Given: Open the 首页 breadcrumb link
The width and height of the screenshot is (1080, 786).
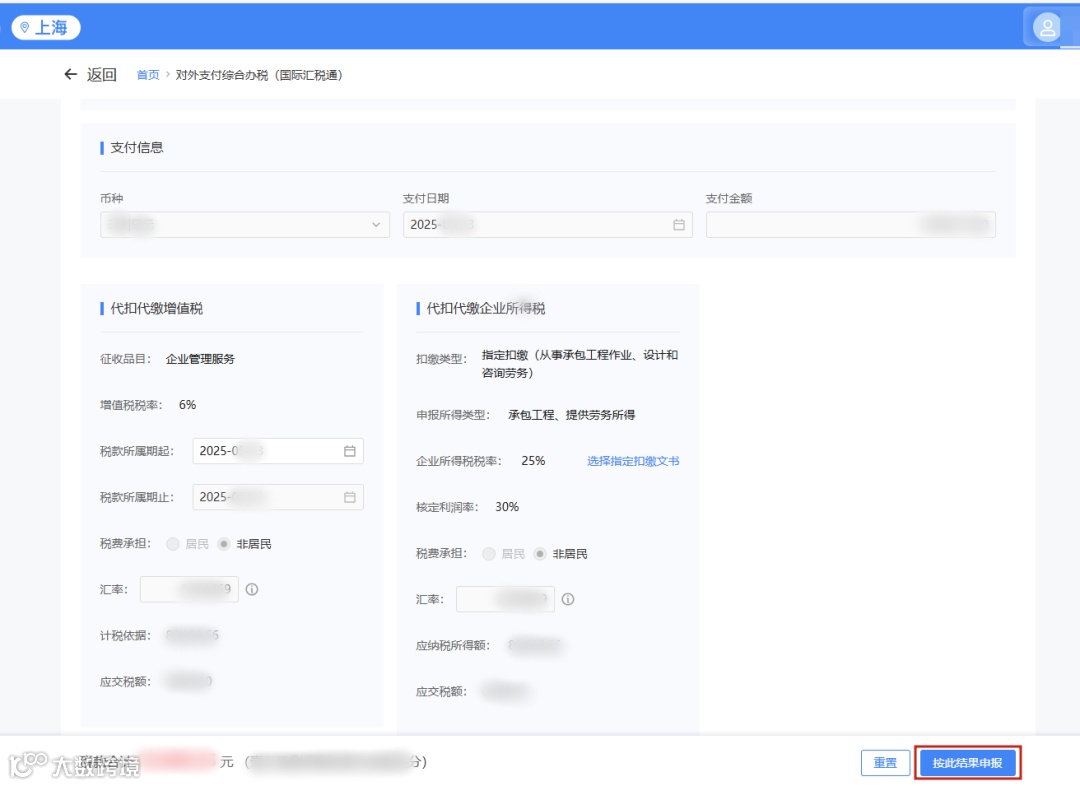Looking at the screenshot, I should pos(148,75).
